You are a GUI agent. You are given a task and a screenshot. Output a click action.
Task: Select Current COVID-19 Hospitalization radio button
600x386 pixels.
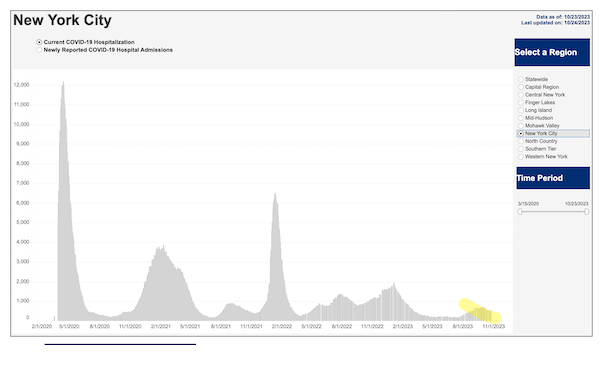point(39,42)
